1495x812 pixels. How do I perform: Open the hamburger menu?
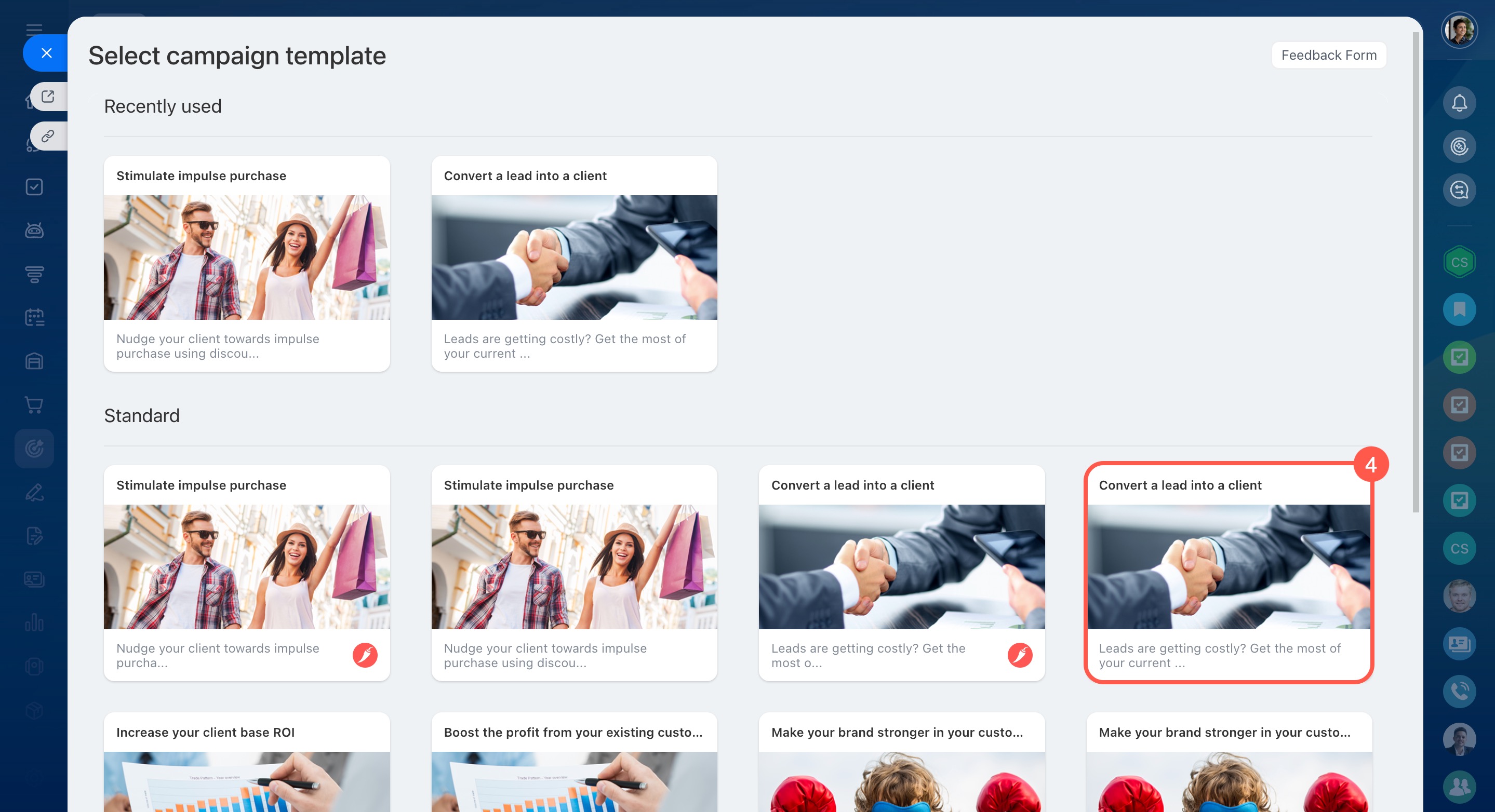34,29
